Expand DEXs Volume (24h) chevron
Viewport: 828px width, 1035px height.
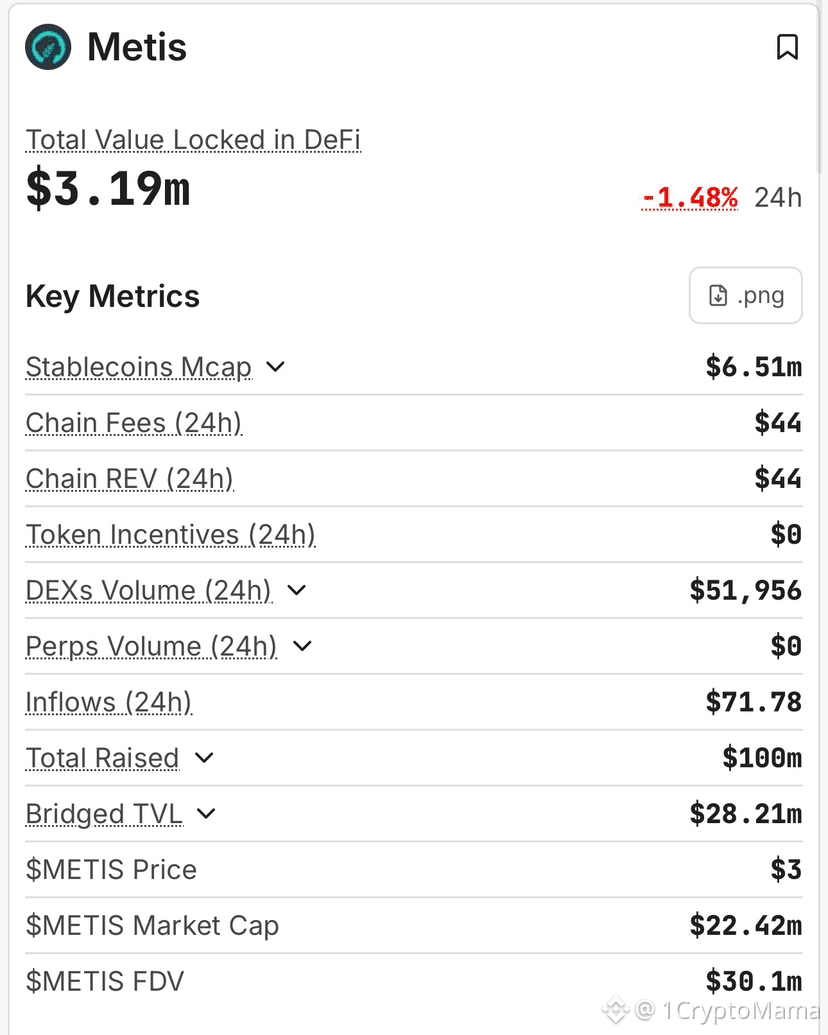(297, 590)
